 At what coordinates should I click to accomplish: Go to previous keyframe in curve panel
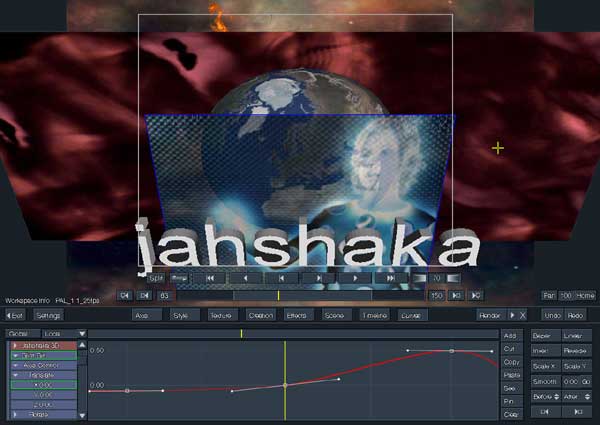pos(545,412)
